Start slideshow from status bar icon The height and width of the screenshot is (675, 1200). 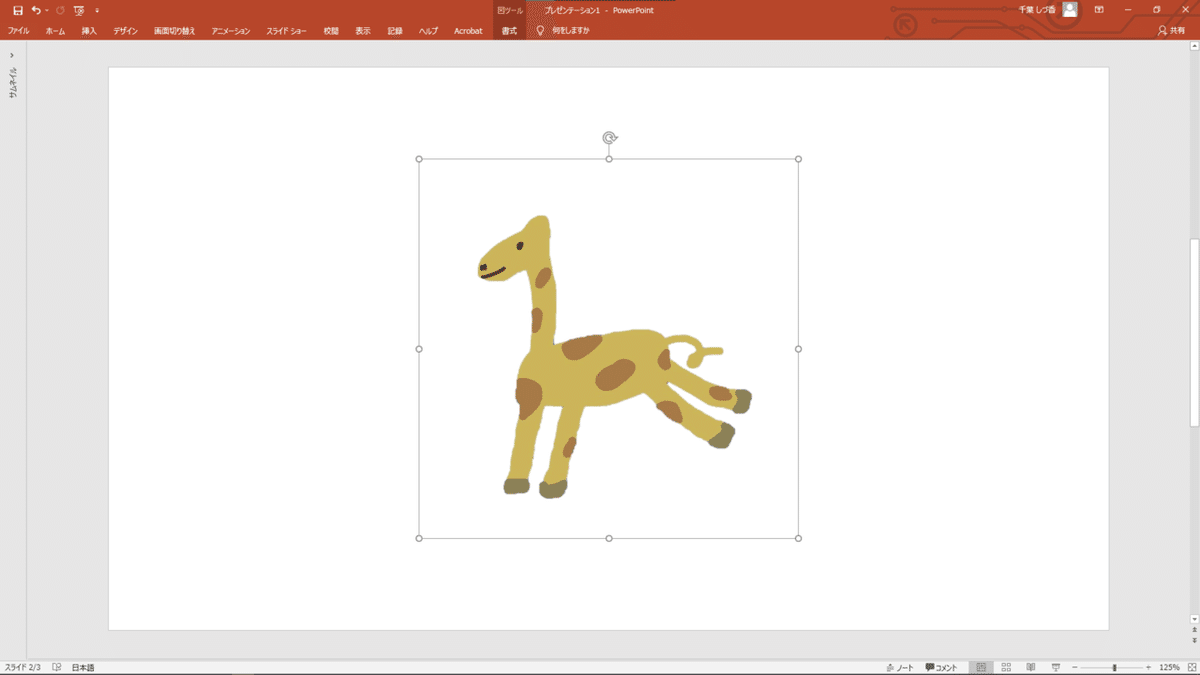pos(1056,667)
